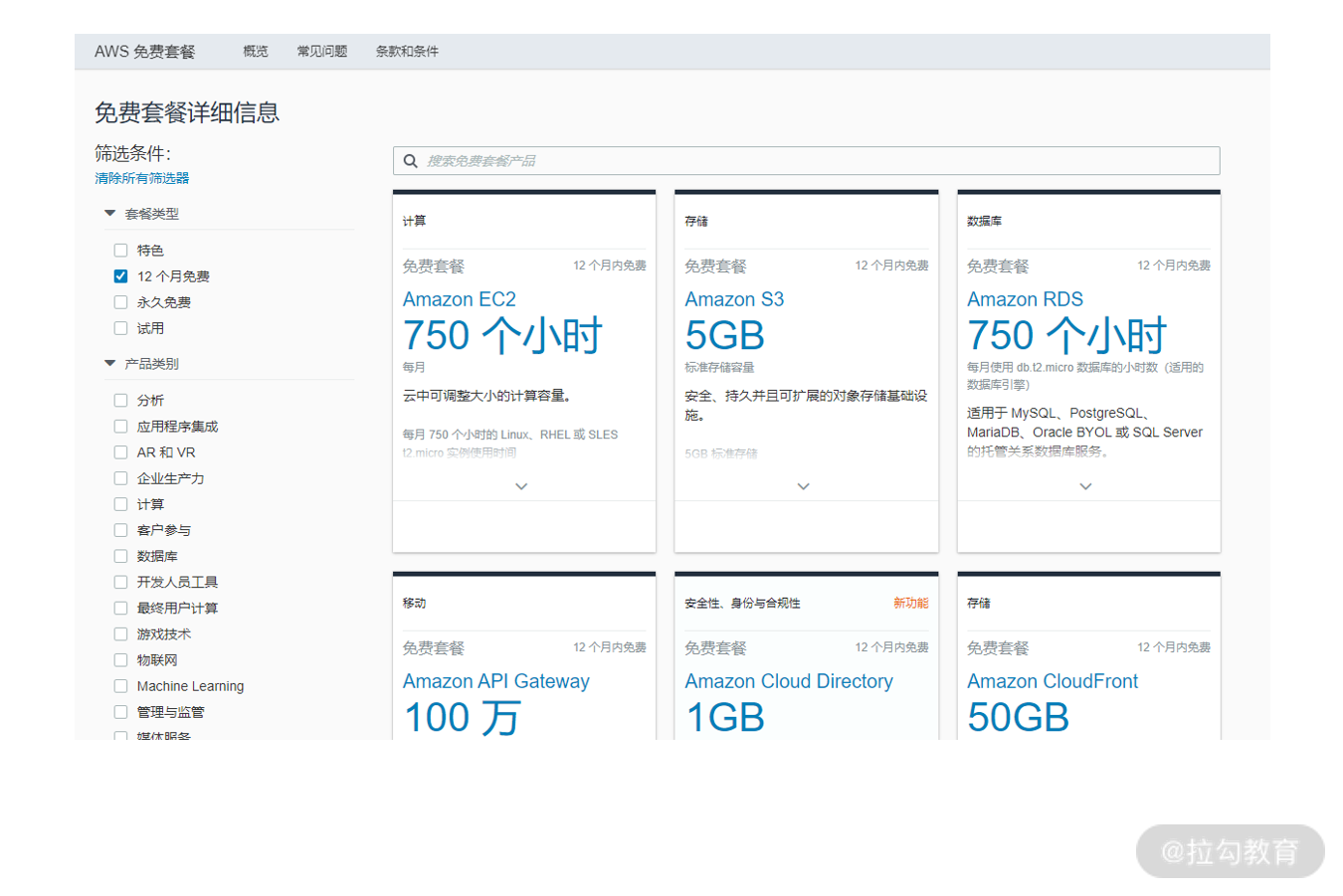Click the 100 万 value on API Gateway card
Image resolution: width=1343 pixels, height=896 pixels.
point(462,718)
